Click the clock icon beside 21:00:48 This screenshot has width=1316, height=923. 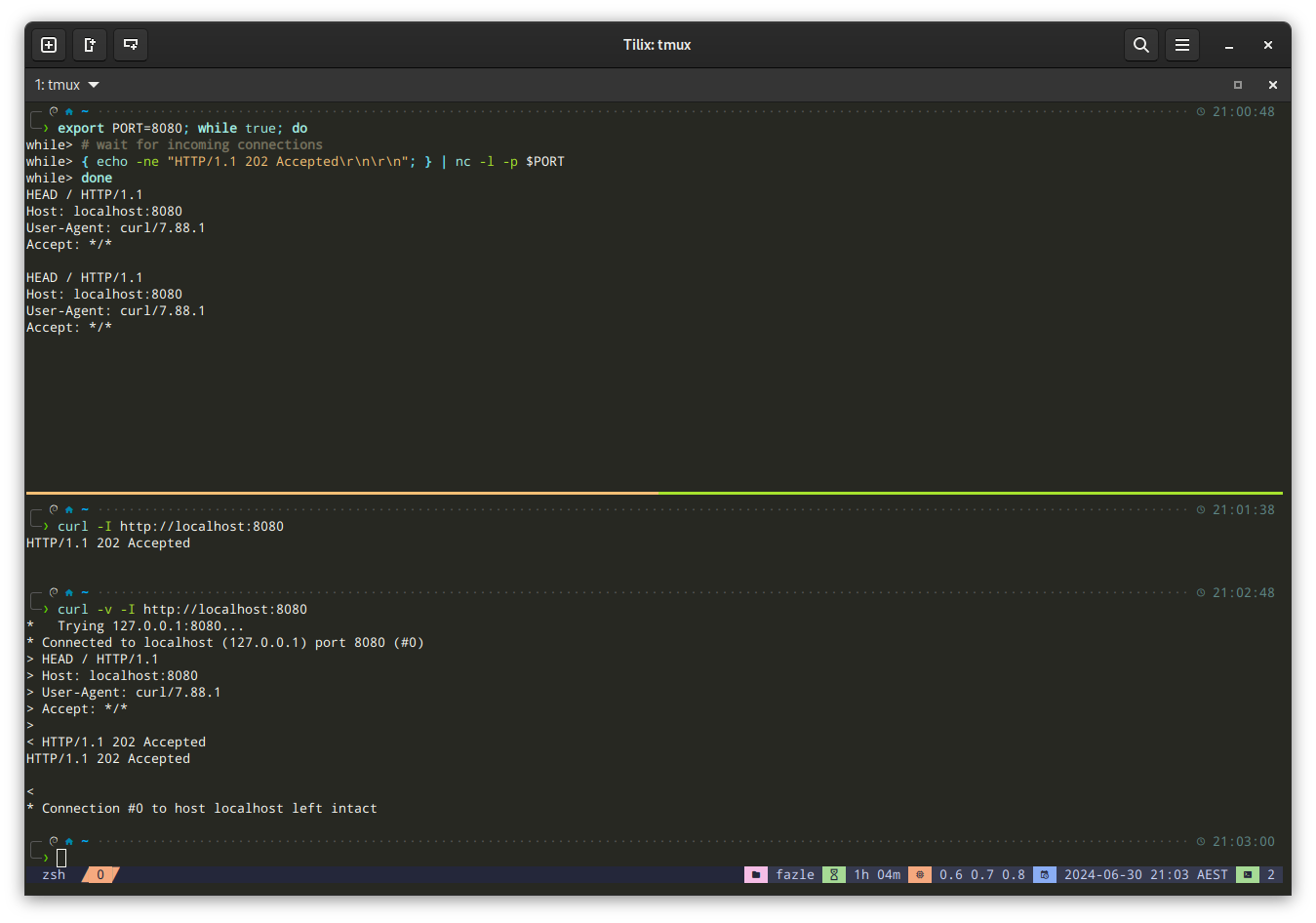point(1201,111)
